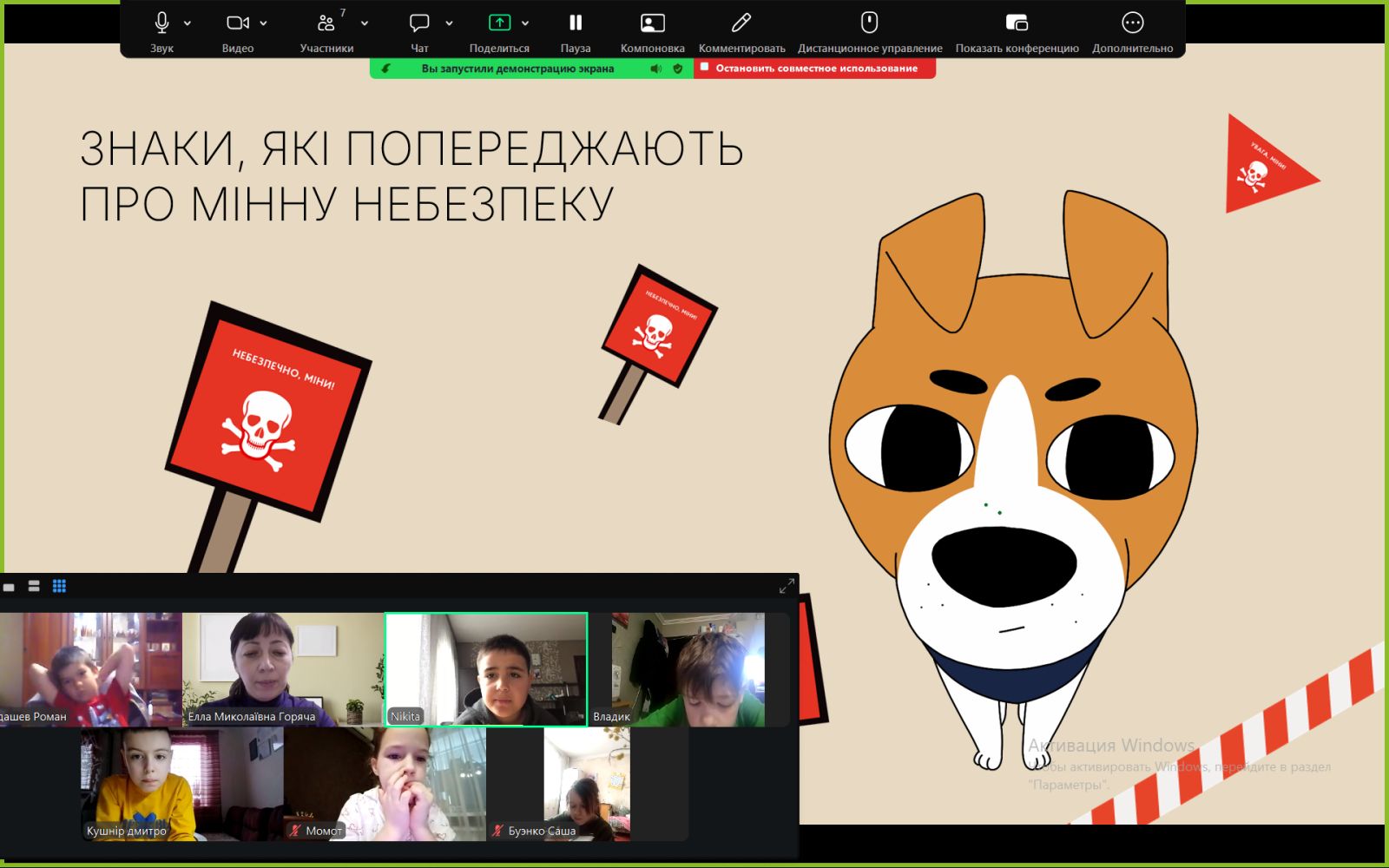1389x868 pixels.
Task: Open the Участники participants panel
Action: click(x=326, y=23)
